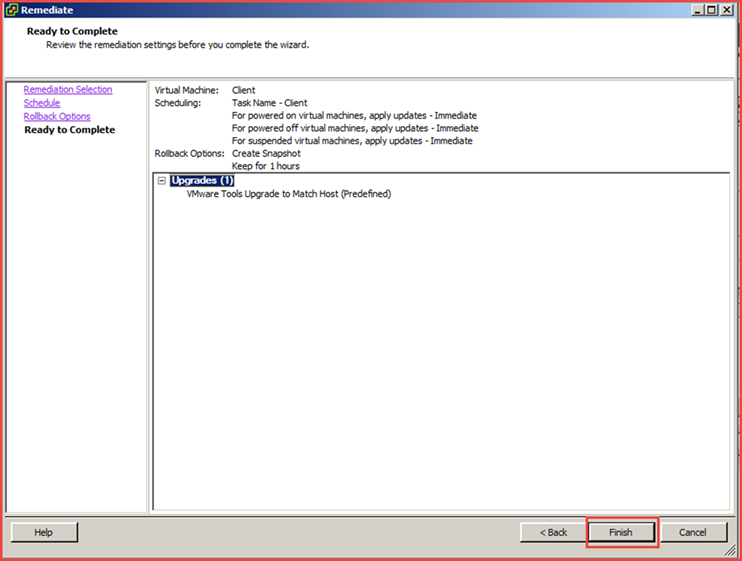Click the 'Ready to Complete' page heading
Screen dimensions: 742x561
pos(72,31)
